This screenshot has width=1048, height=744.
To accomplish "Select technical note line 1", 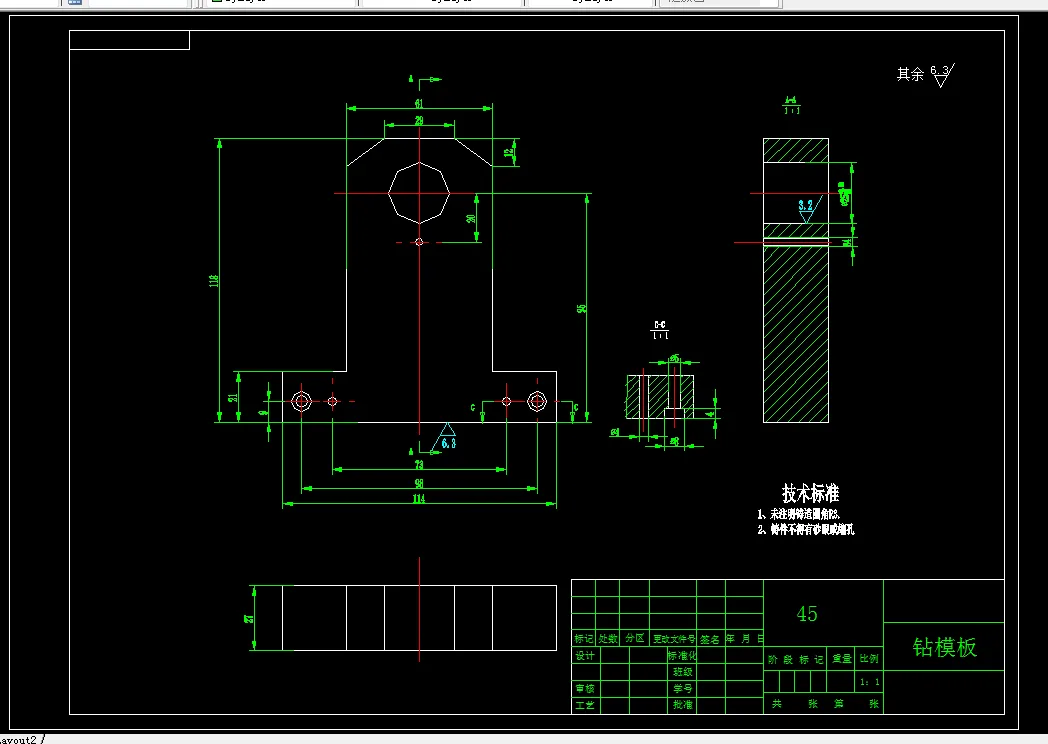I will pos(798,513).
